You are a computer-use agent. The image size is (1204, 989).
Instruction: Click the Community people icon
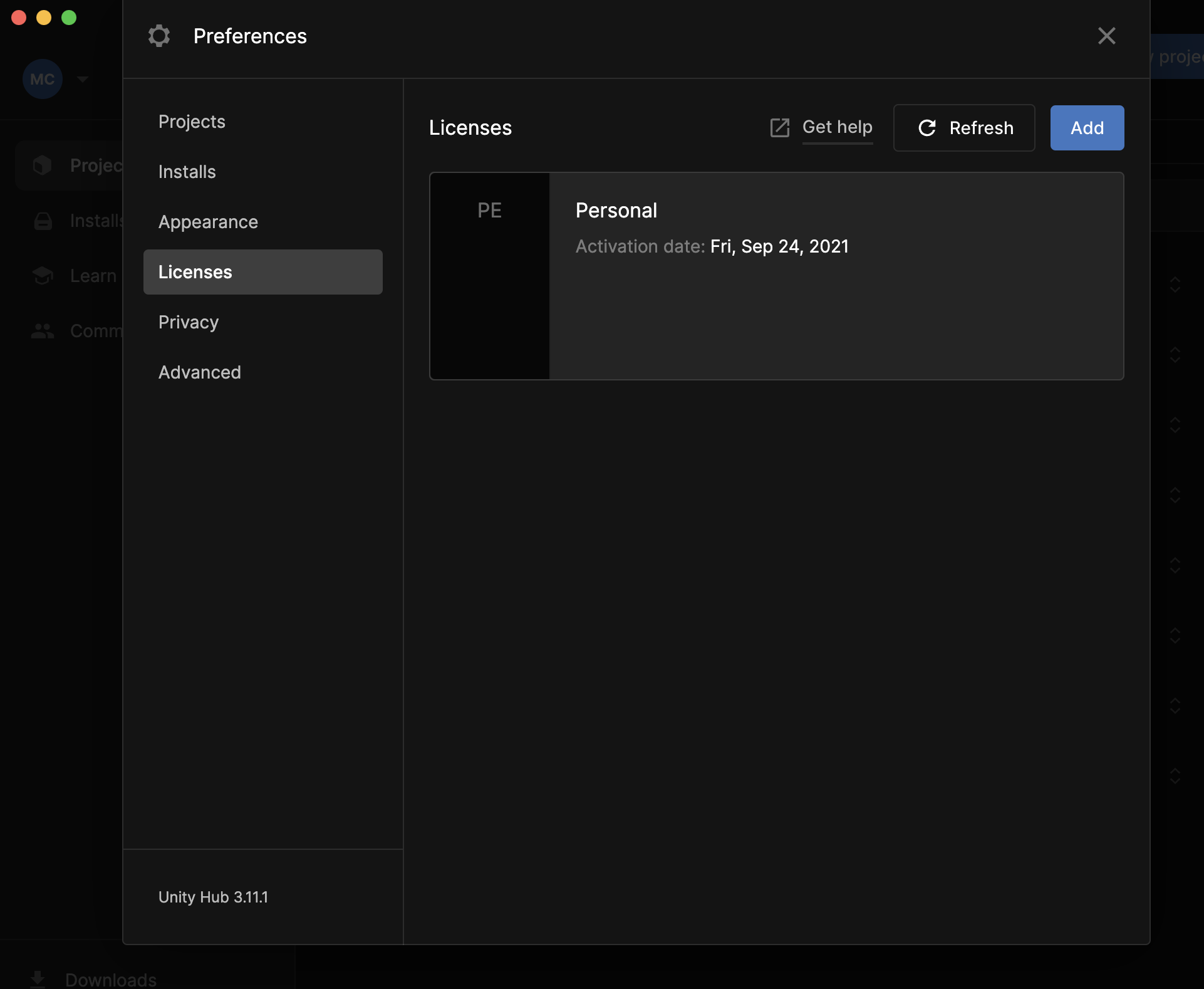(43, 331)
